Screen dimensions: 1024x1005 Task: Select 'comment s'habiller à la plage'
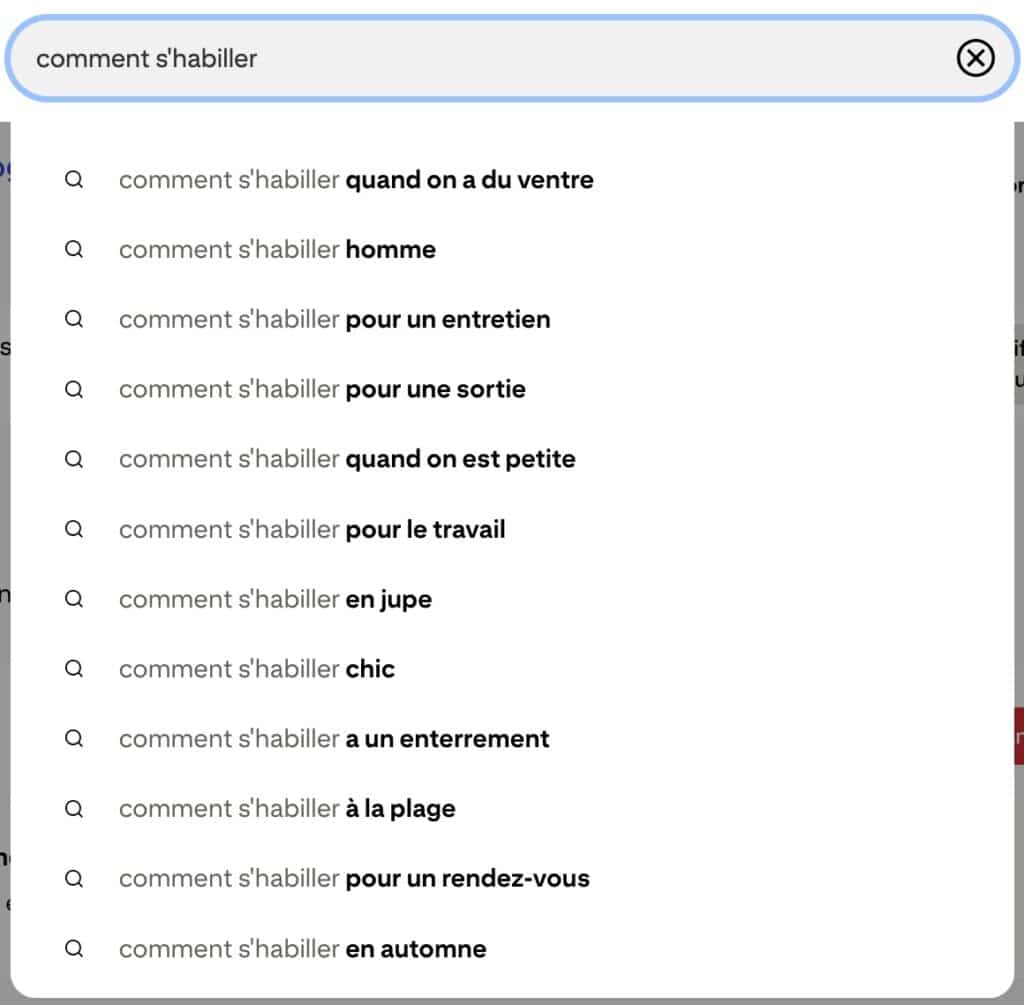[287, 809]
